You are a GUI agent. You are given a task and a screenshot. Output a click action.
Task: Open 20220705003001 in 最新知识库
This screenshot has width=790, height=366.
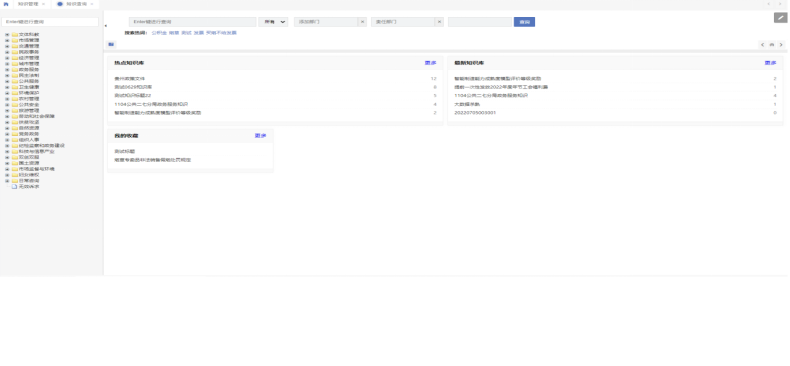click(x=475, y=113)
